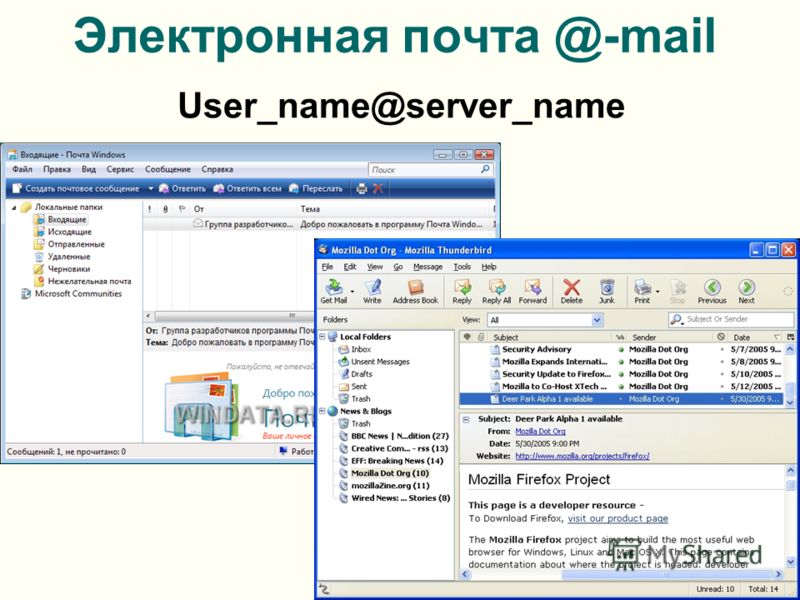
Task: Open Mozilla to Co-Host XTech message
Action: 621,387
